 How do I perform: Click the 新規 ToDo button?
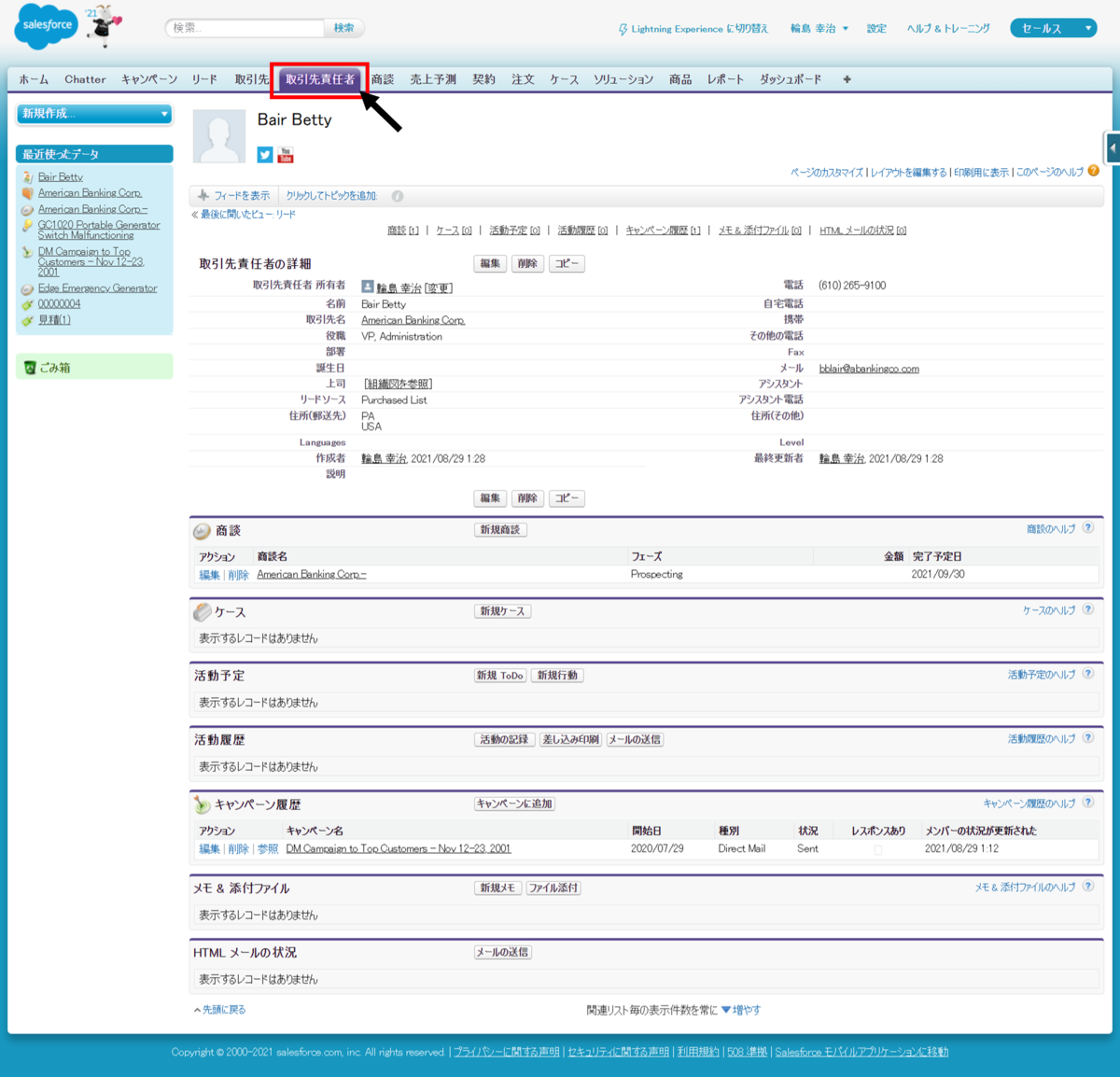(x=500, y=676)
